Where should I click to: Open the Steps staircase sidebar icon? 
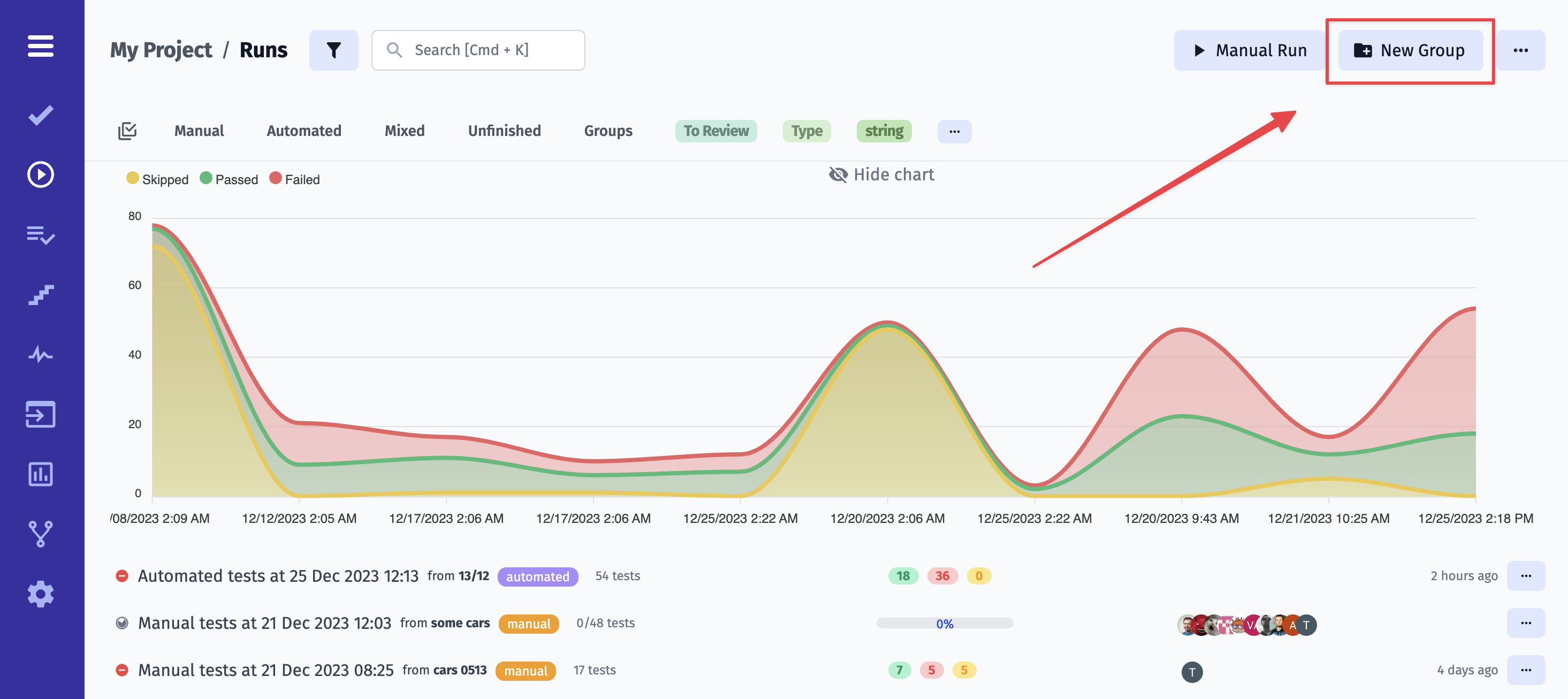pos(40,295)
